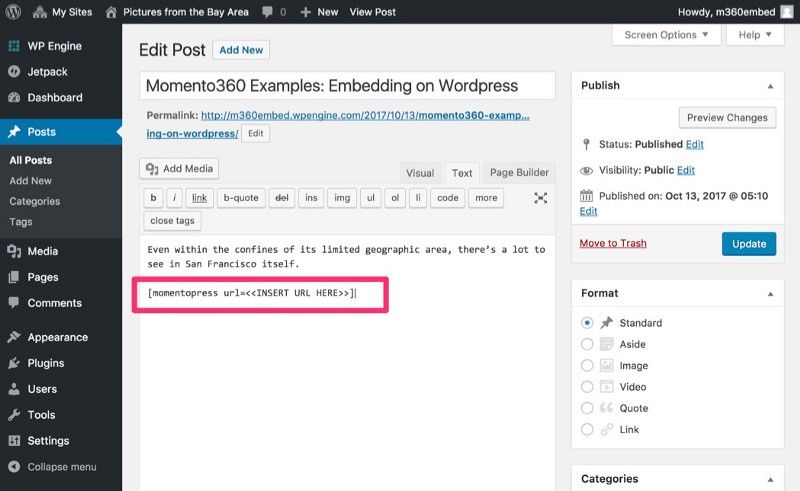Click the Settings sliders icon
This screenshot has height=491, width=800.
(x=14, y=440)
